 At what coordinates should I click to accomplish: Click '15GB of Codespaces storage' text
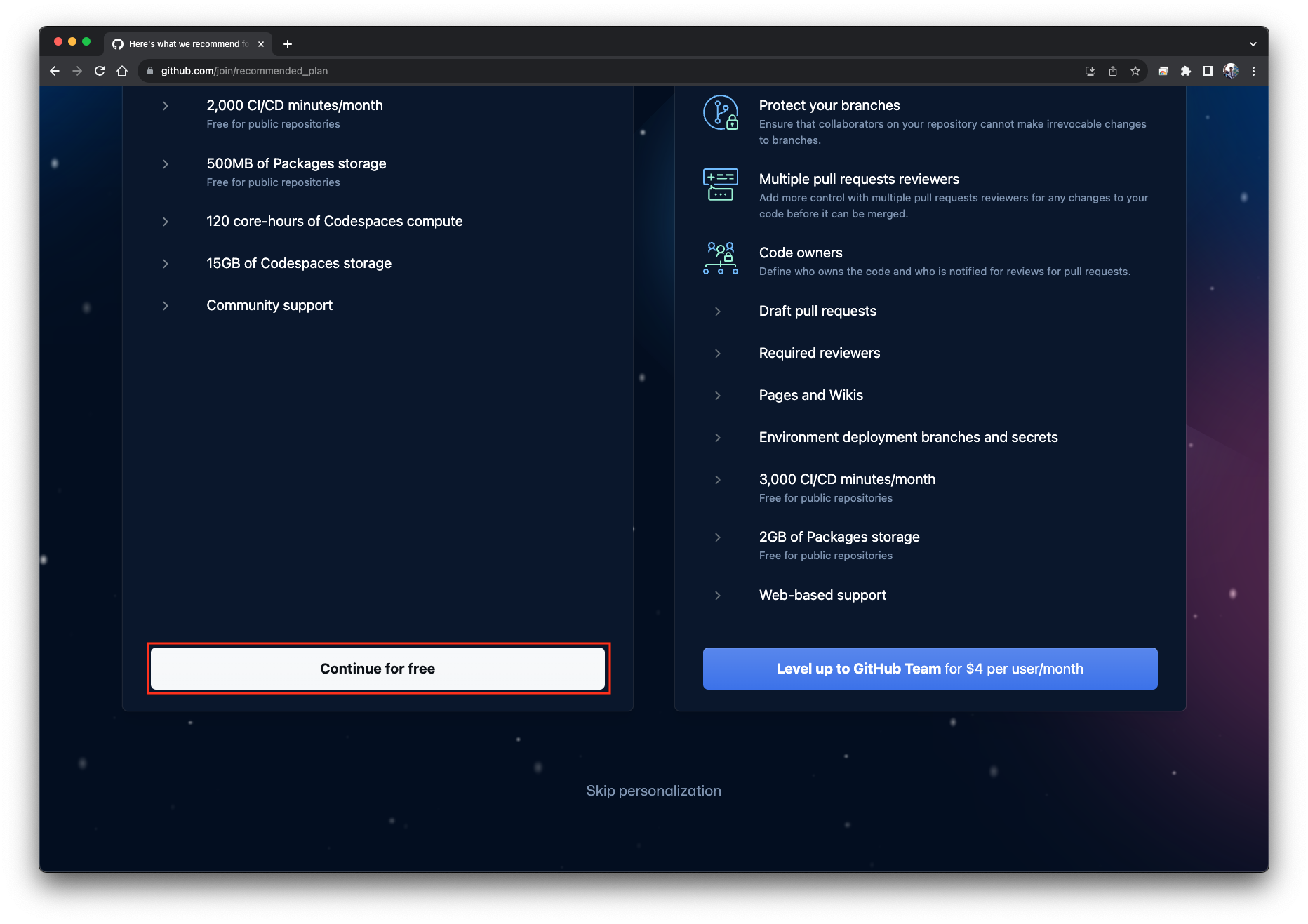299,263
